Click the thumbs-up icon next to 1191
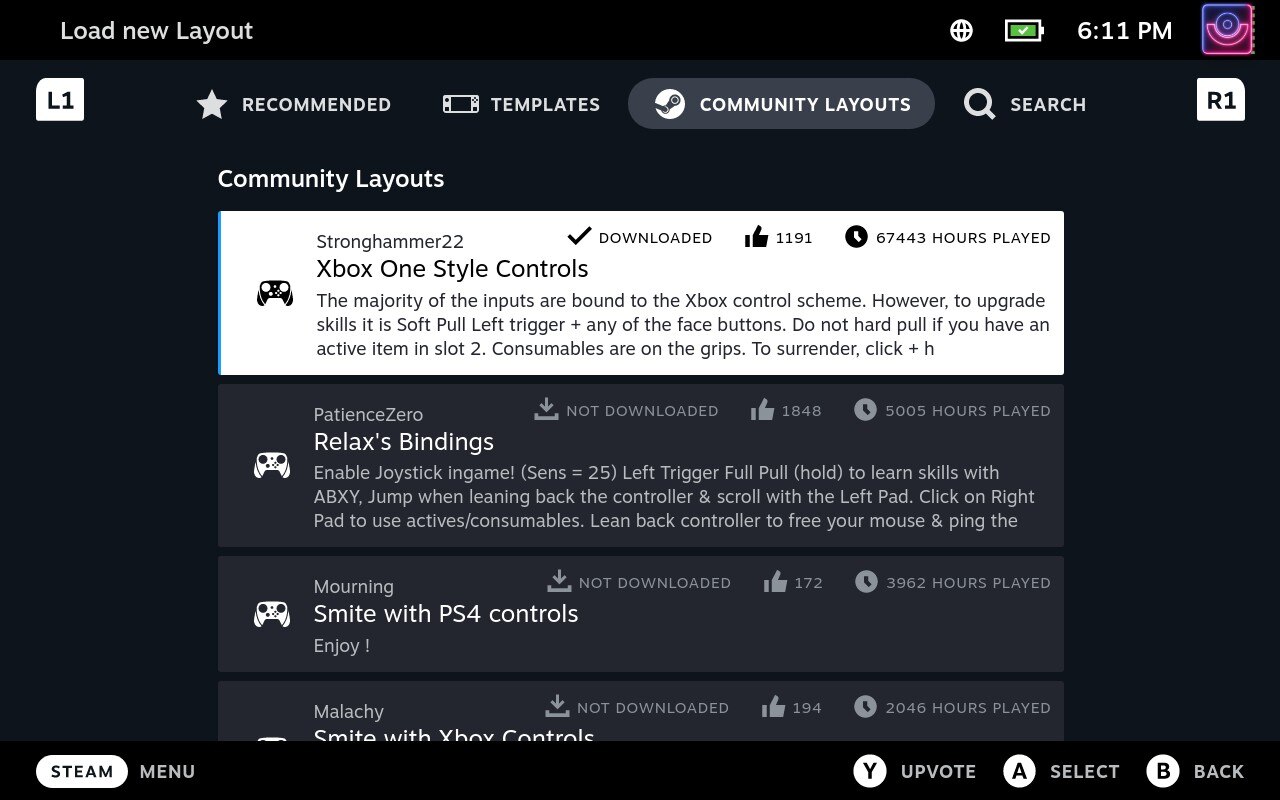 (x=757, y=237)
